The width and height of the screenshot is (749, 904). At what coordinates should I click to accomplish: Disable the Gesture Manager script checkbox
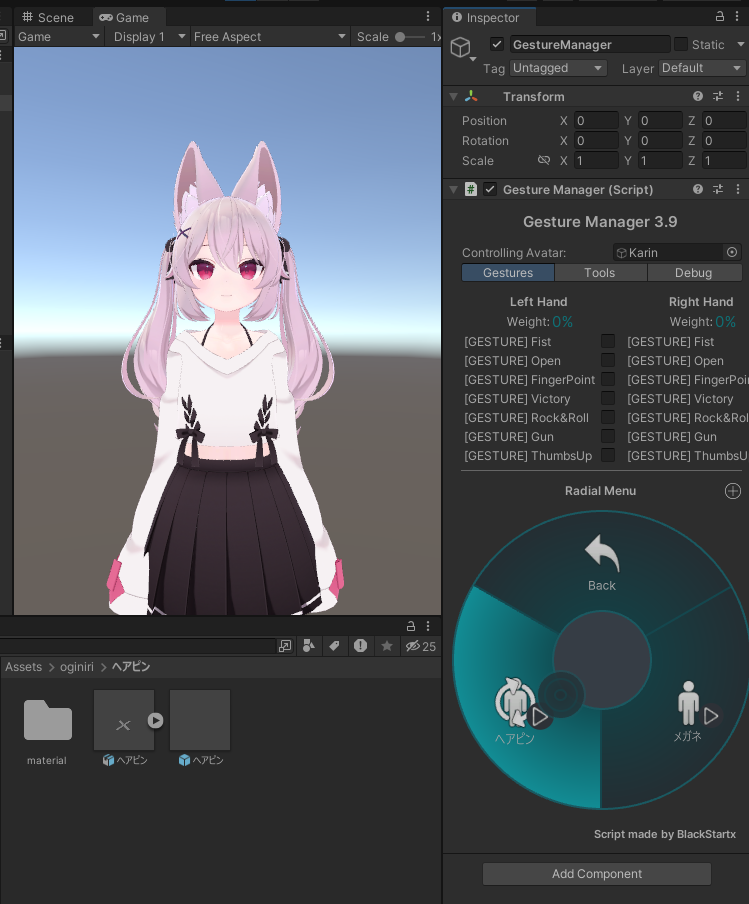(490, 189)
